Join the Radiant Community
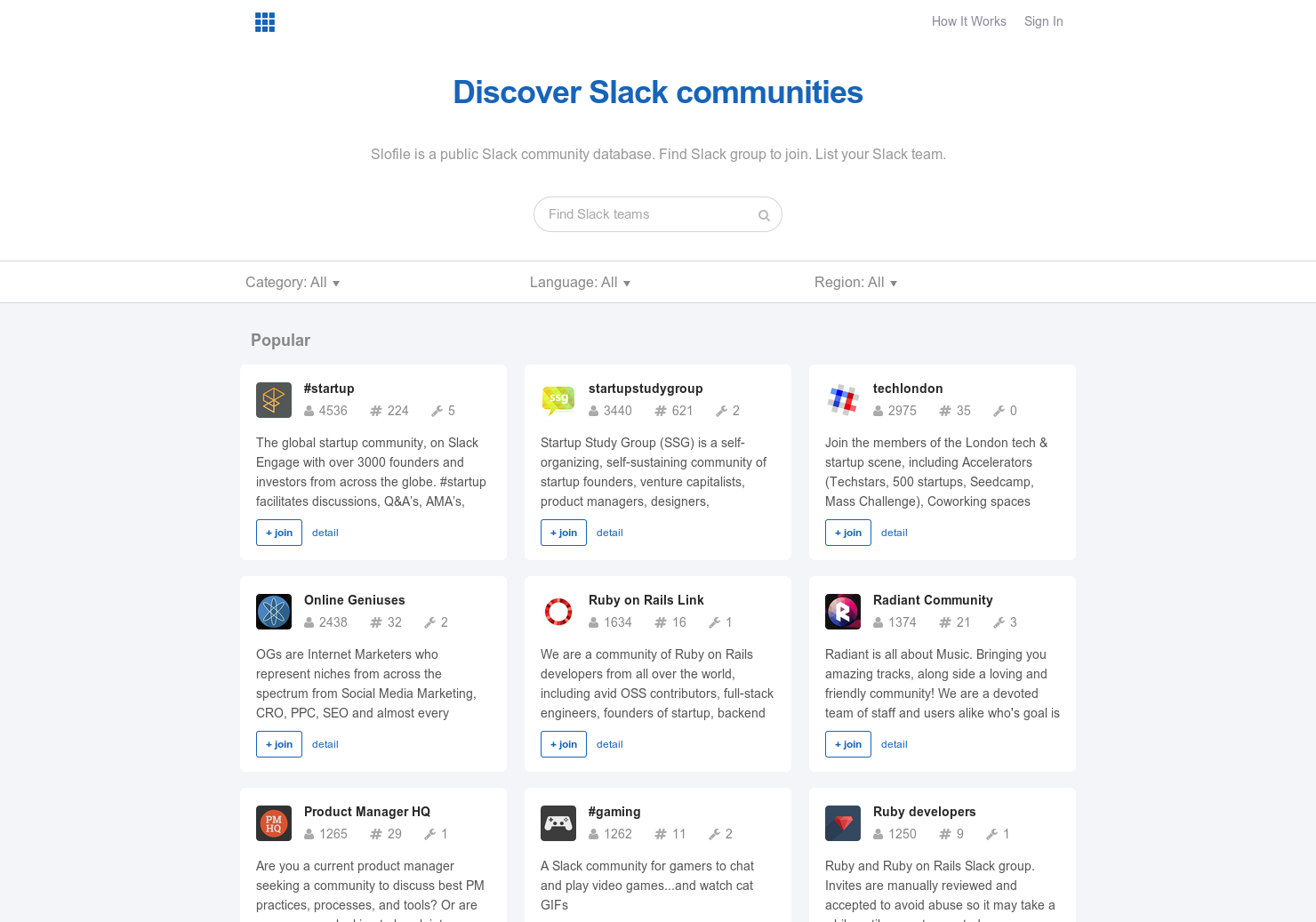 pos(848,744)
